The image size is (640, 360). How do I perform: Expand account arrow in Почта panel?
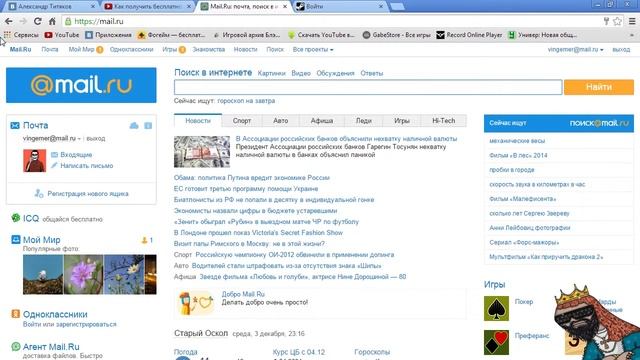(x=79, y=139)
